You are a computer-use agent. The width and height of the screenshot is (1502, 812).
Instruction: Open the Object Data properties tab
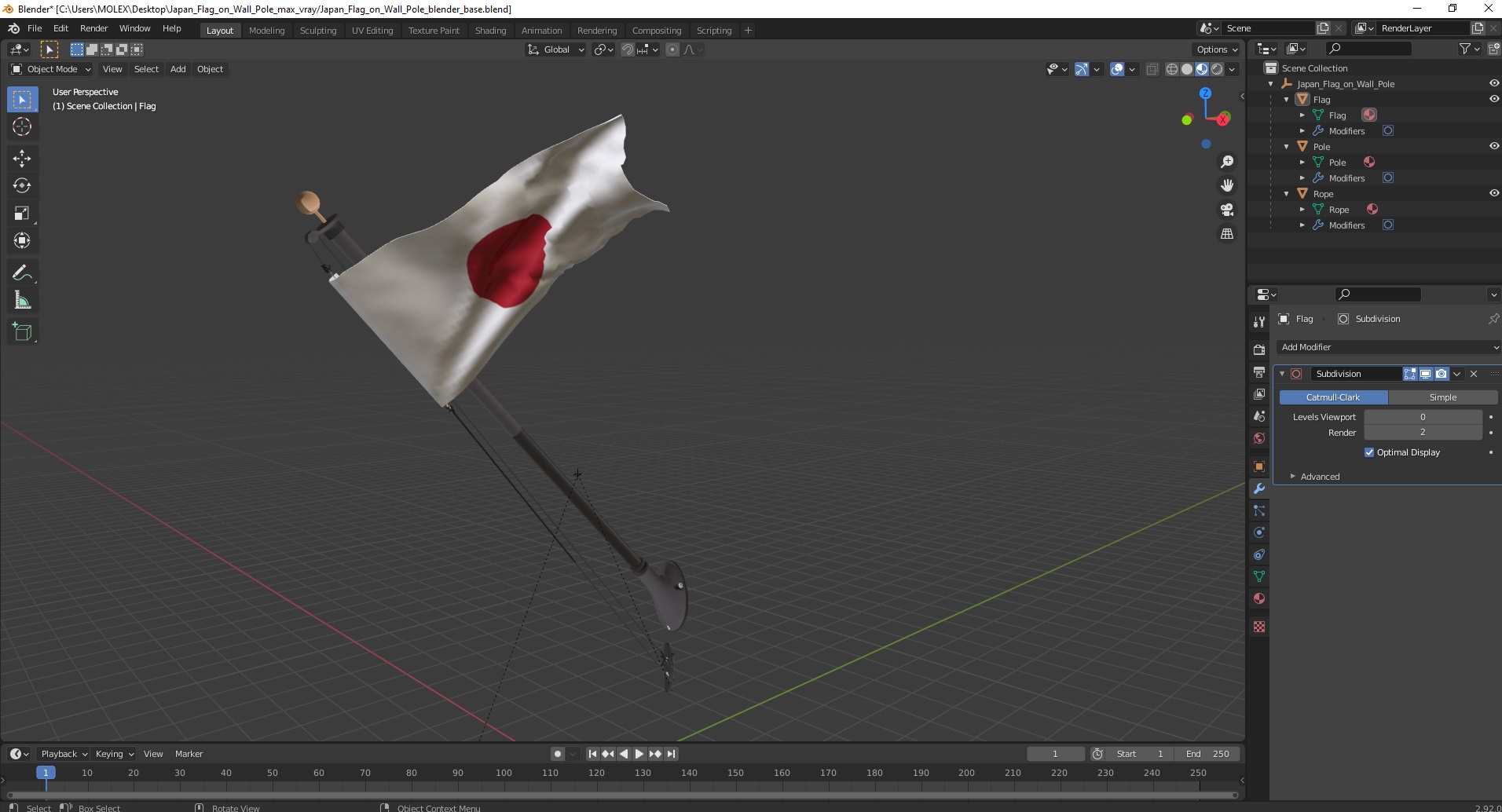[1259, 576]
